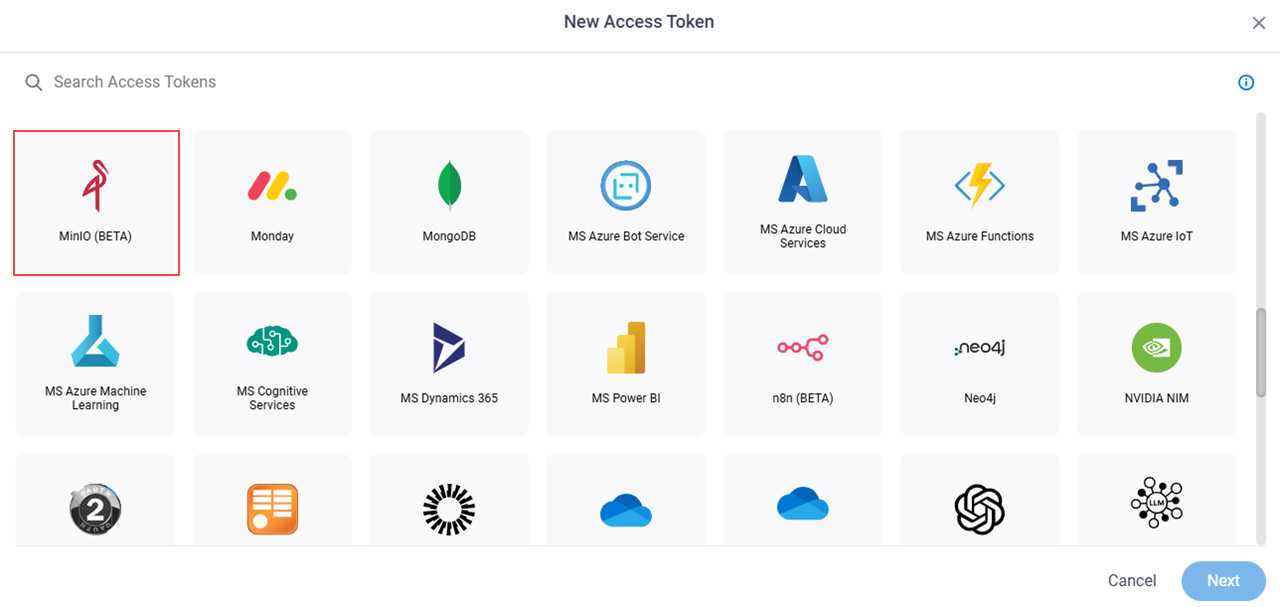This screenshot has width=1280, height=607.
Task: Choose the MS Dynamics 365 tile
Action: coord(449,364)
